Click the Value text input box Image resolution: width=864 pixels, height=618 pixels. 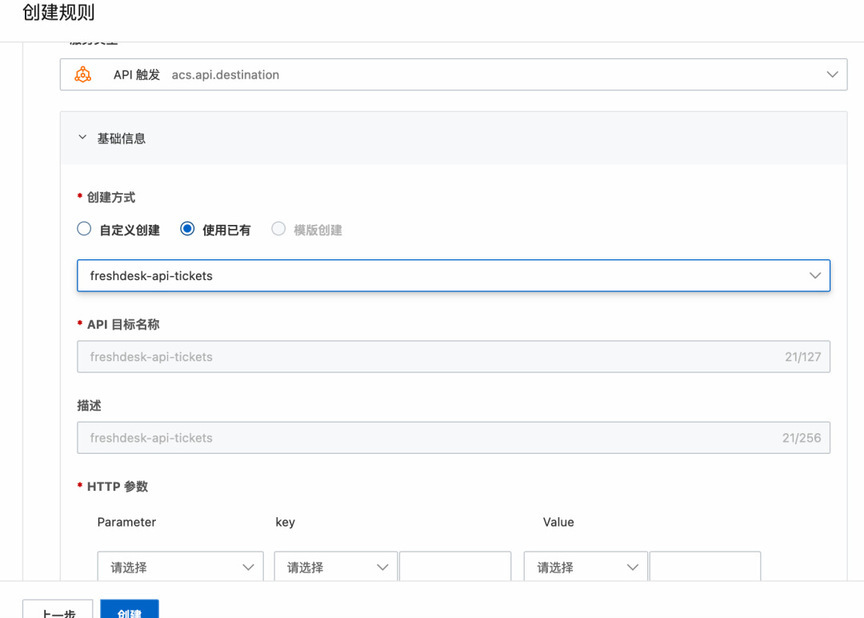pos(705,566)
